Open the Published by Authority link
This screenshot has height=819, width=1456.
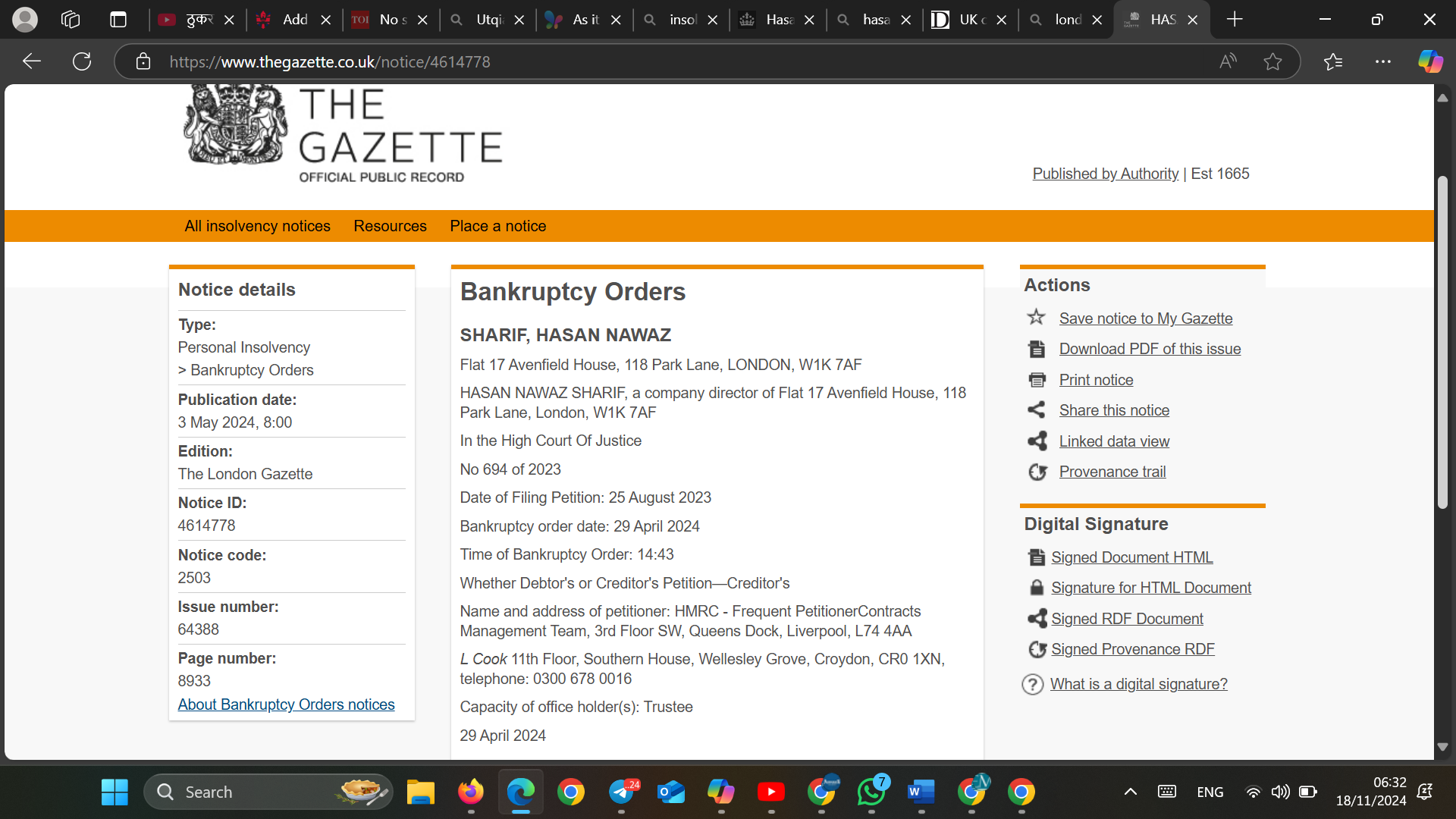click(1105, 174)
